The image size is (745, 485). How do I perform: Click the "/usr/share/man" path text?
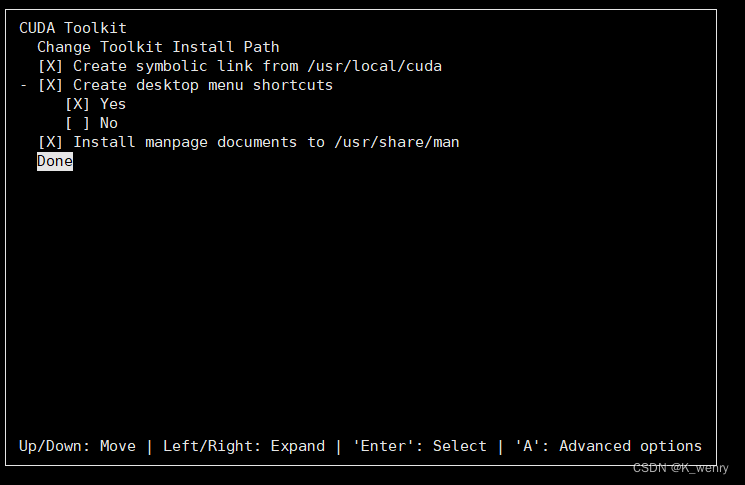(x=397, y=142)
